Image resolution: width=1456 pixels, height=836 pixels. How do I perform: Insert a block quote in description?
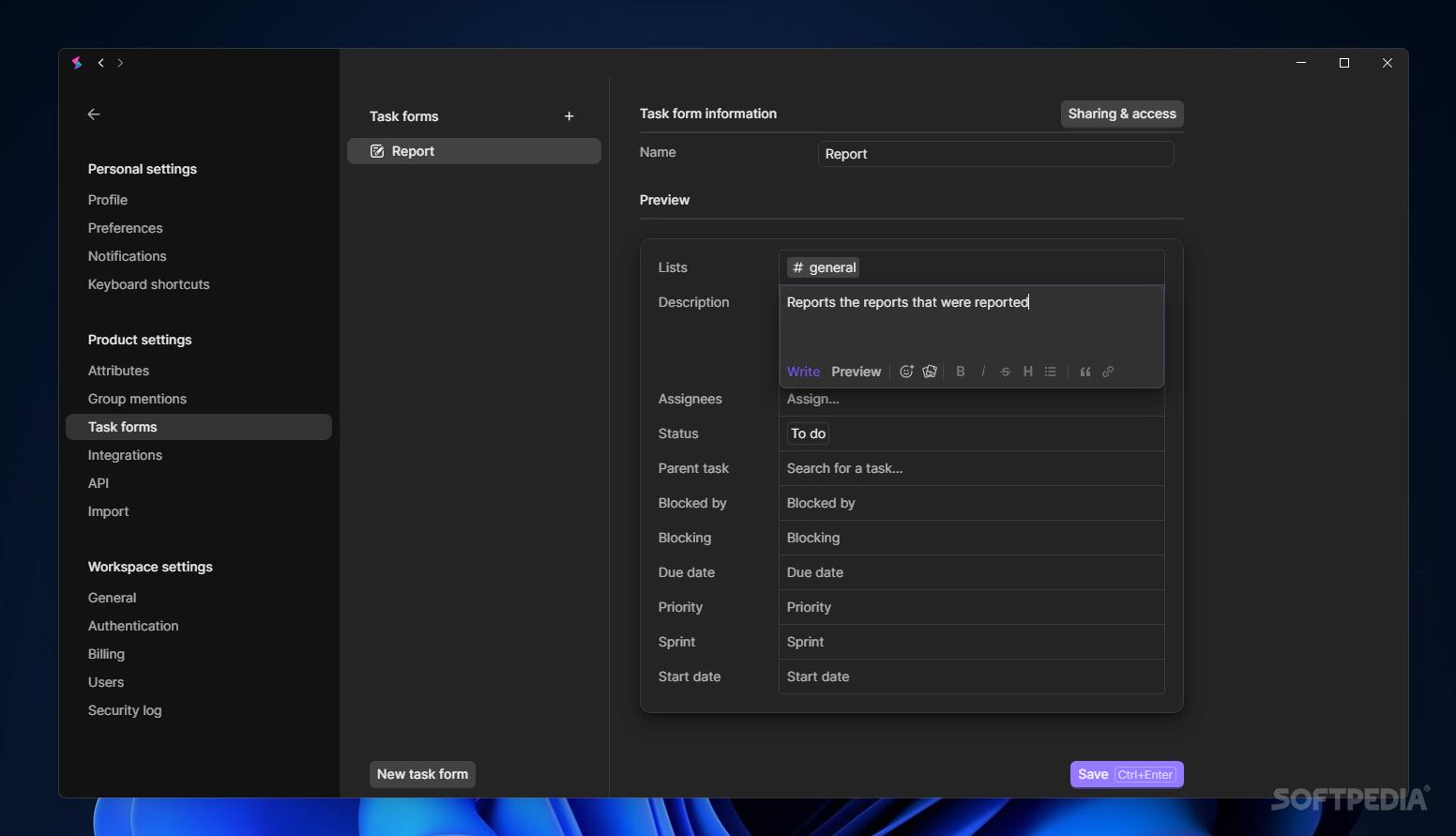[x=1085, y=372]
